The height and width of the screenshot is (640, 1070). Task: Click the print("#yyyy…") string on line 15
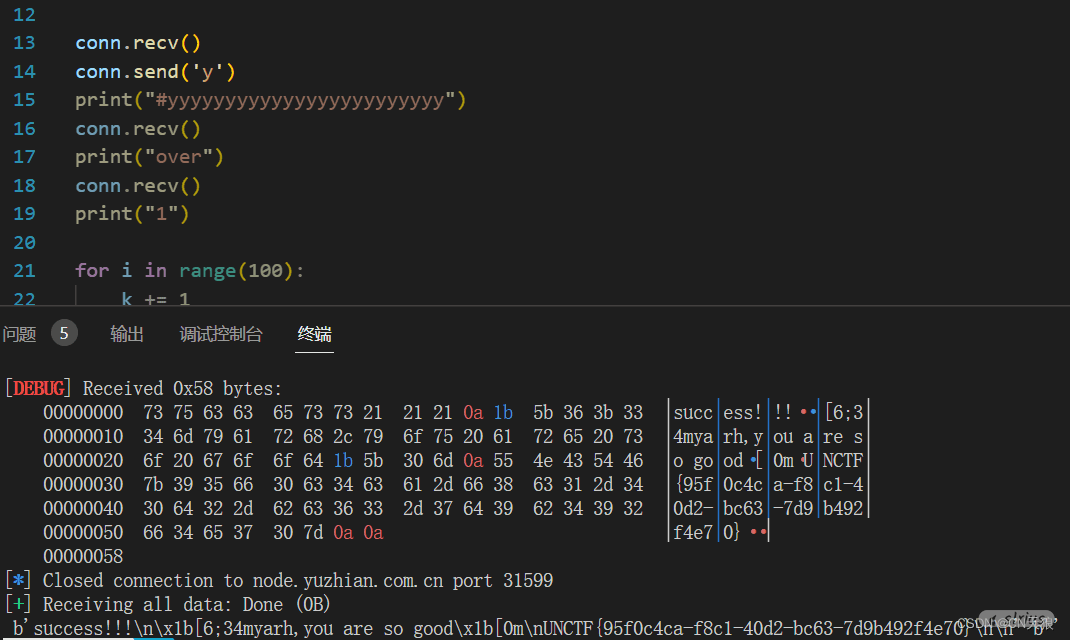[x=300, y=100]
